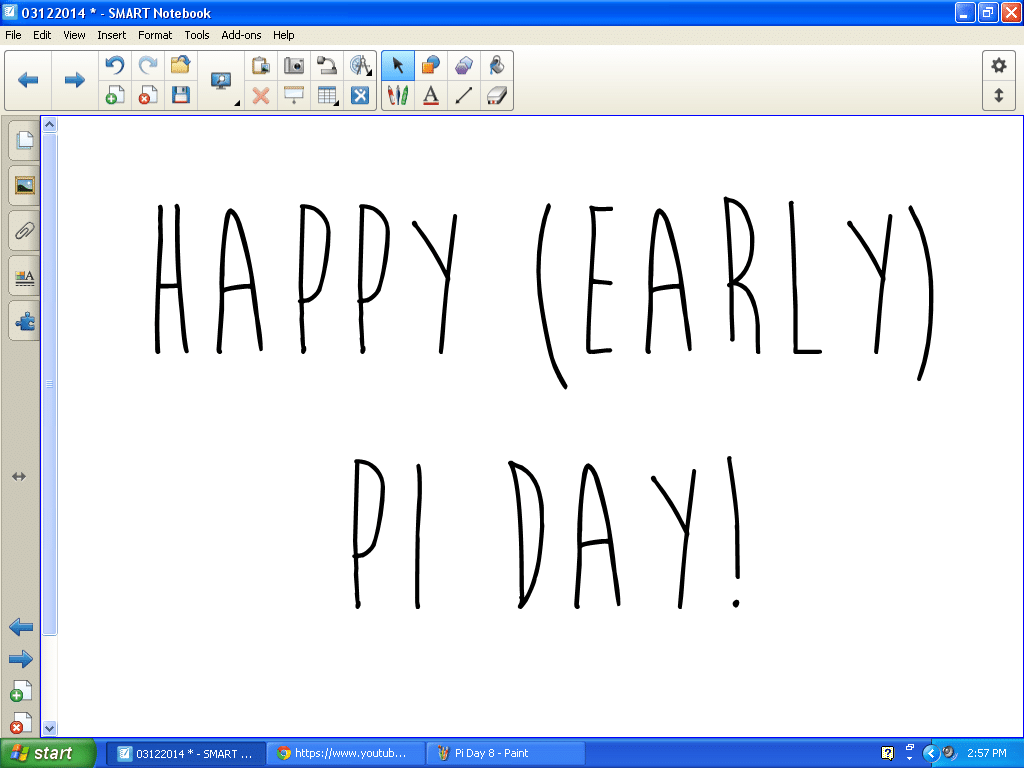Image resolution: width=1024 pixels, height=768 pixels.
Task: Insert a table
Action: click(327, 95)
